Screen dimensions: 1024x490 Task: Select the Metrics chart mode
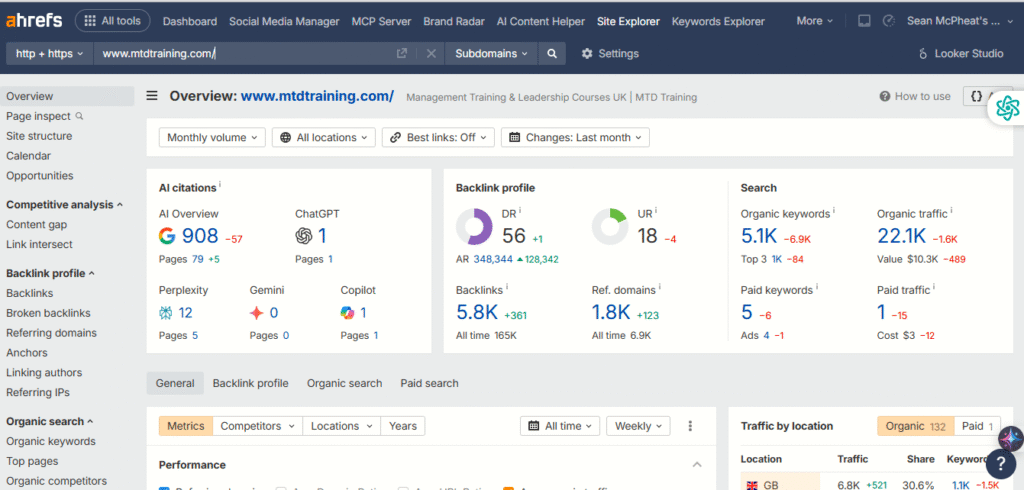click(185, 426)
